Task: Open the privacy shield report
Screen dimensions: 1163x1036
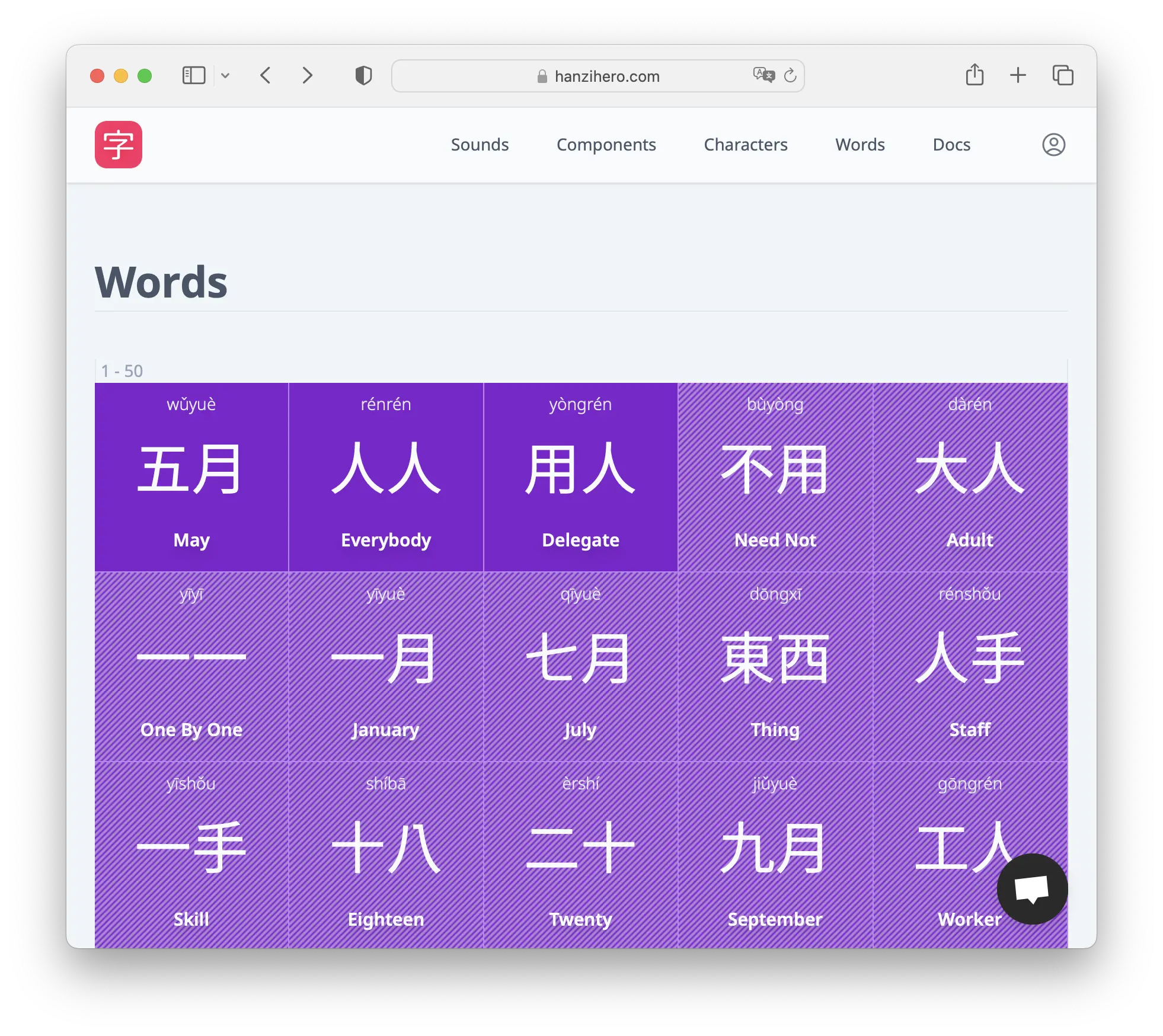Action: click(363, 76)
